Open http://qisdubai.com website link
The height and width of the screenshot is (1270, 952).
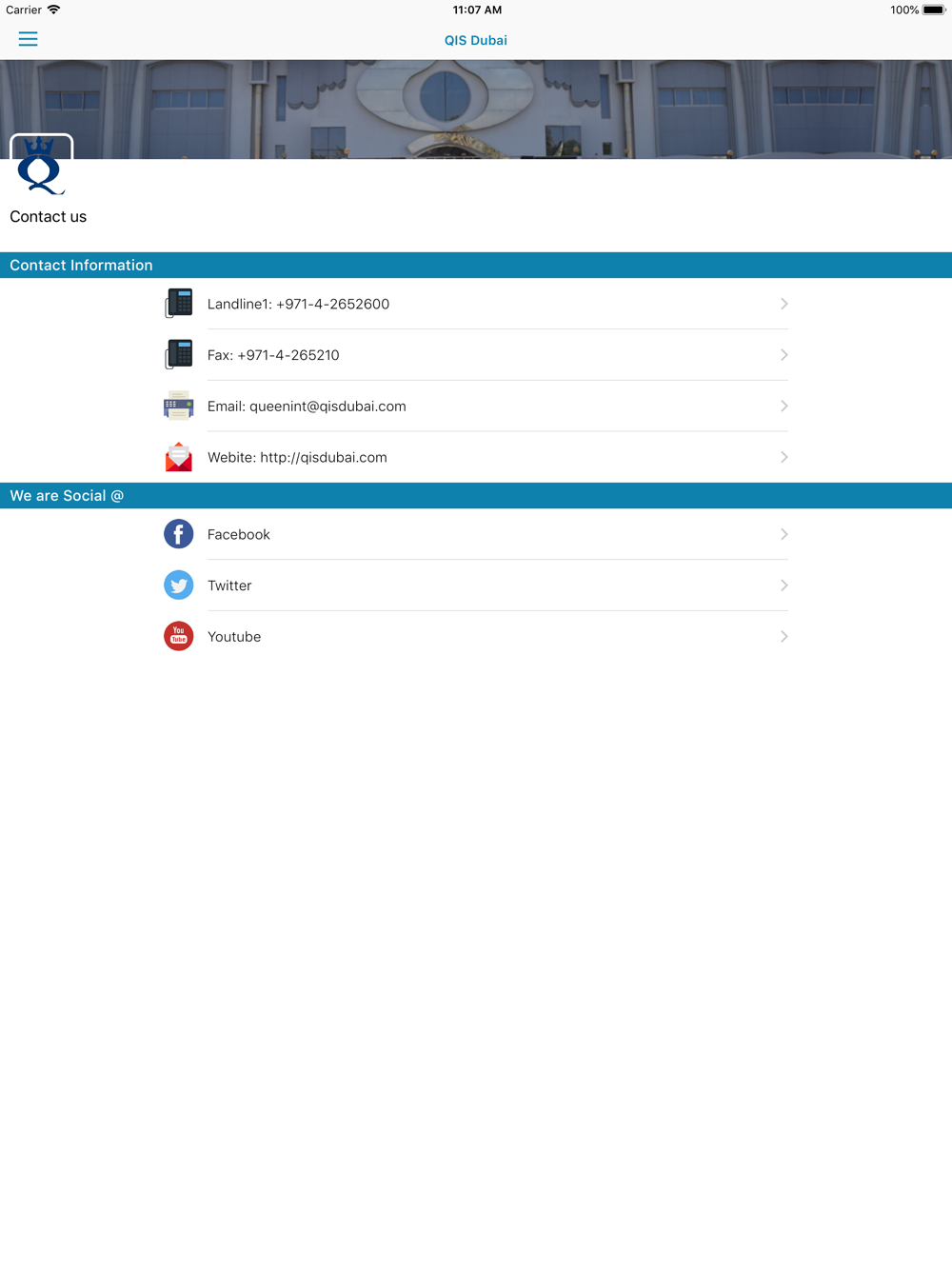coord(297,457)
